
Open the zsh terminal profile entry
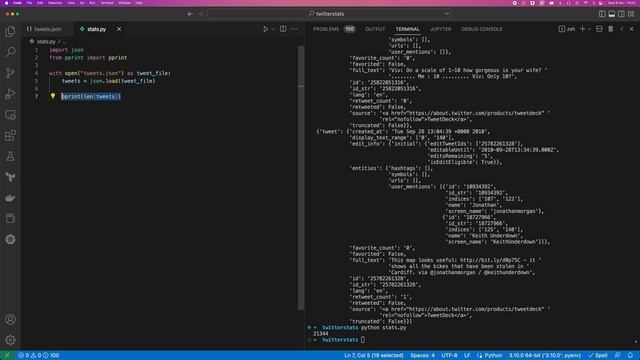(x=567, y=29)
